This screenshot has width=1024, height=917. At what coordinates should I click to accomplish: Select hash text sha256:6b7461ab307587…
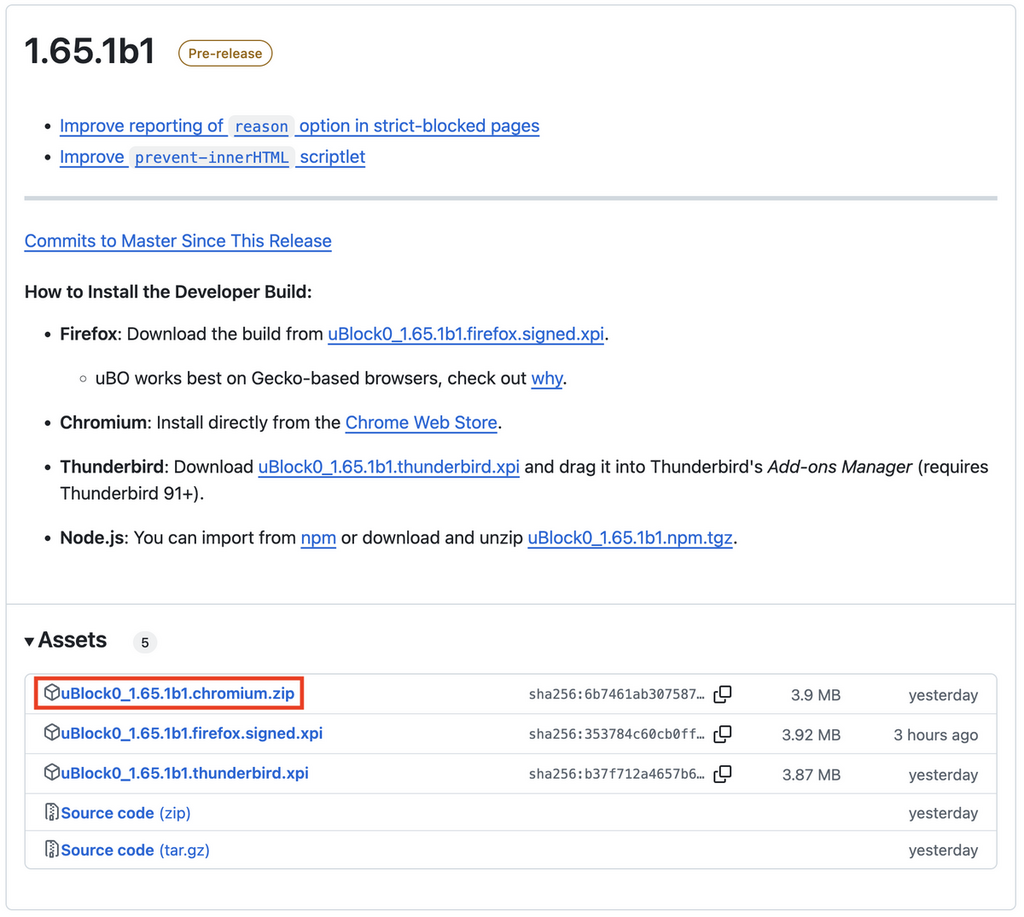pos(616,694)
